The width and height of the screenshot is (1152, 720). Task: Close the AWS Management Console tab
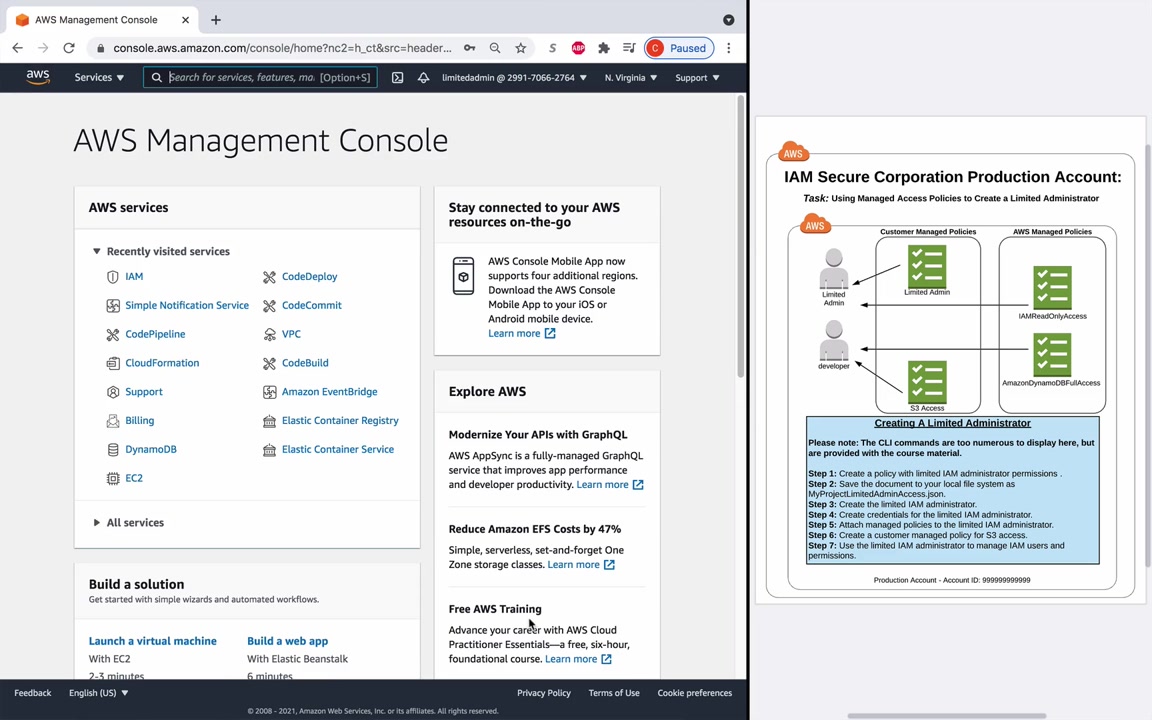click(x=186, y=20)
